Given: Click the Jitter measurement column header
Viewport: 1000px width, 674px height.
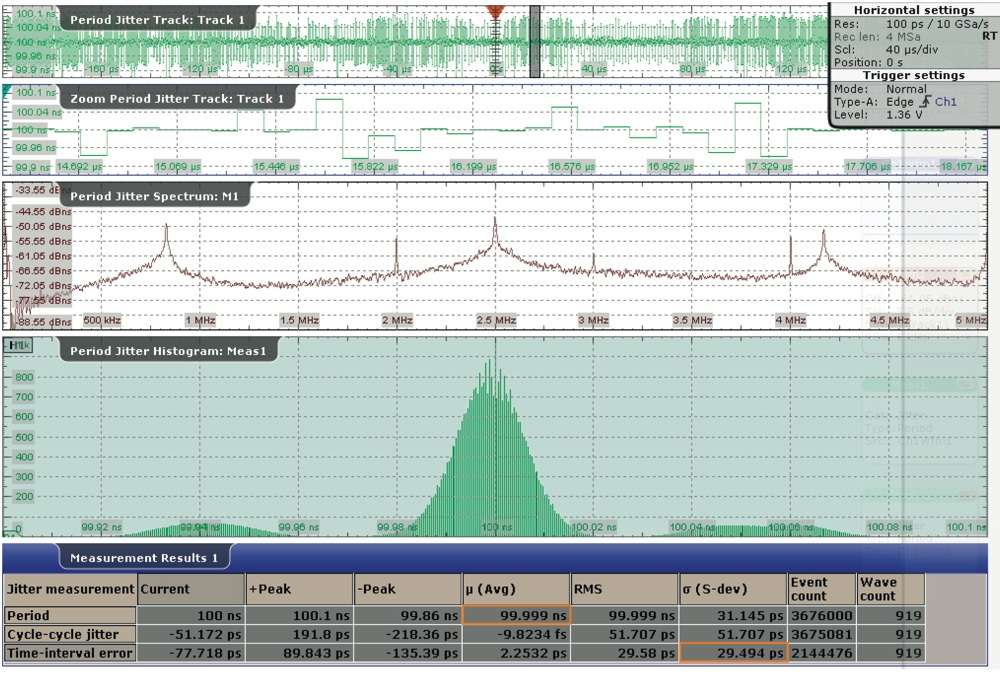Looking at the screenshot, I should [x=70, y=589].
